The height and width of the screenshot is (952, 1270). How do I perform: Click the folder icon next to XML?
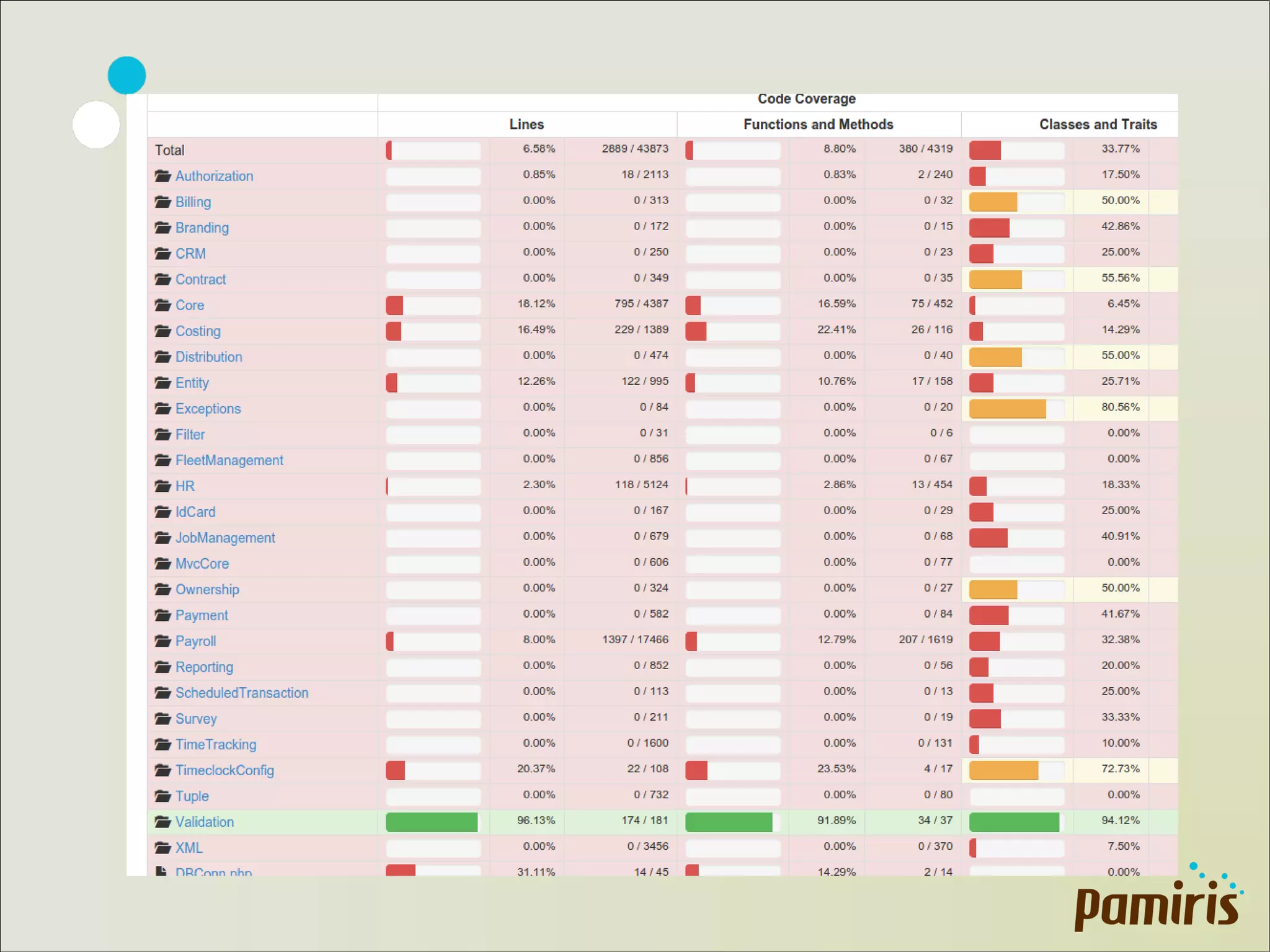click(x=162, y=848)
